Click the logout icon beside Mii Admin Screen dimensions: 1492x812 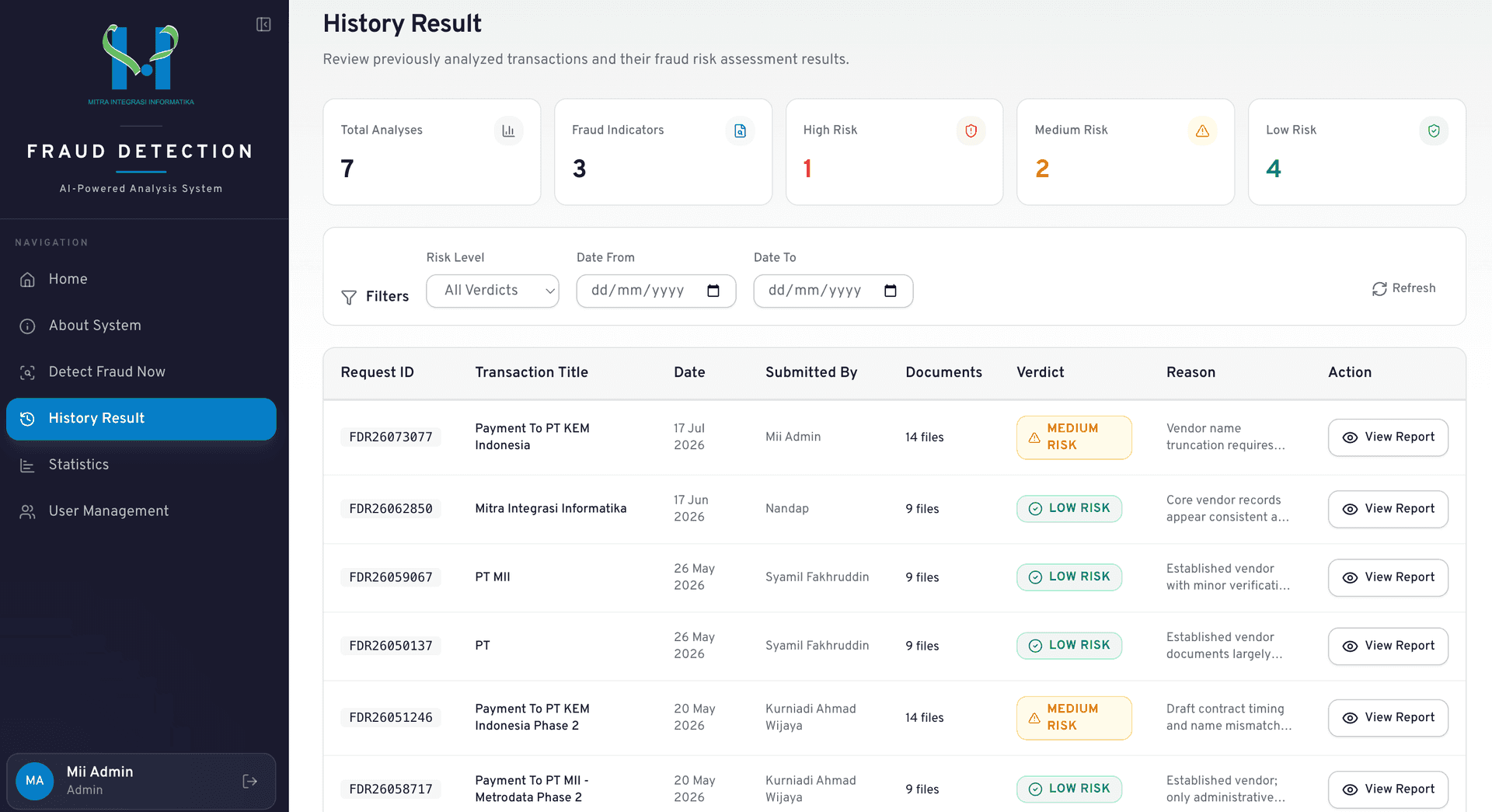[x=249, y=781]
